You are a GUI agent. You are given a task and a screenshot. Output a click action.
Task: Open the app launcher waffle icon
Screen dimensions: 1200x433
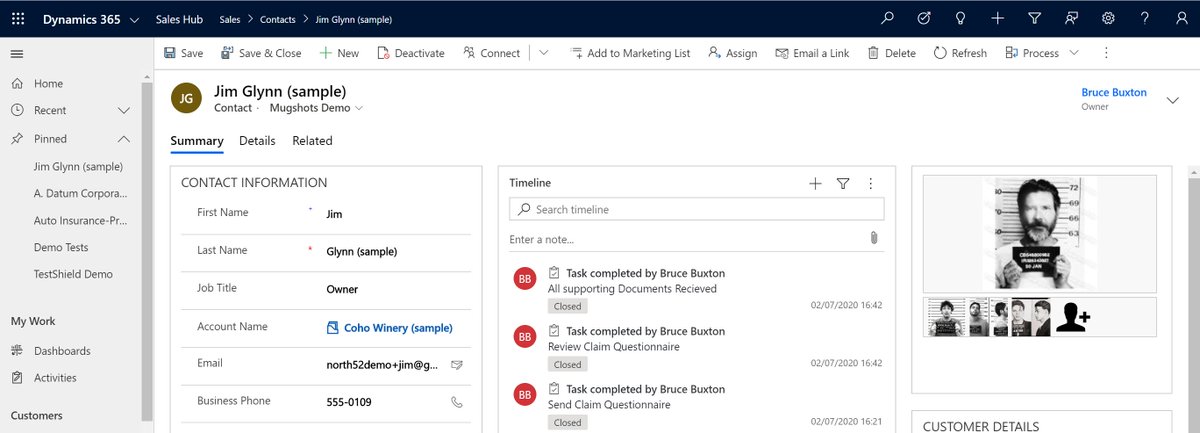coord(18,19)
